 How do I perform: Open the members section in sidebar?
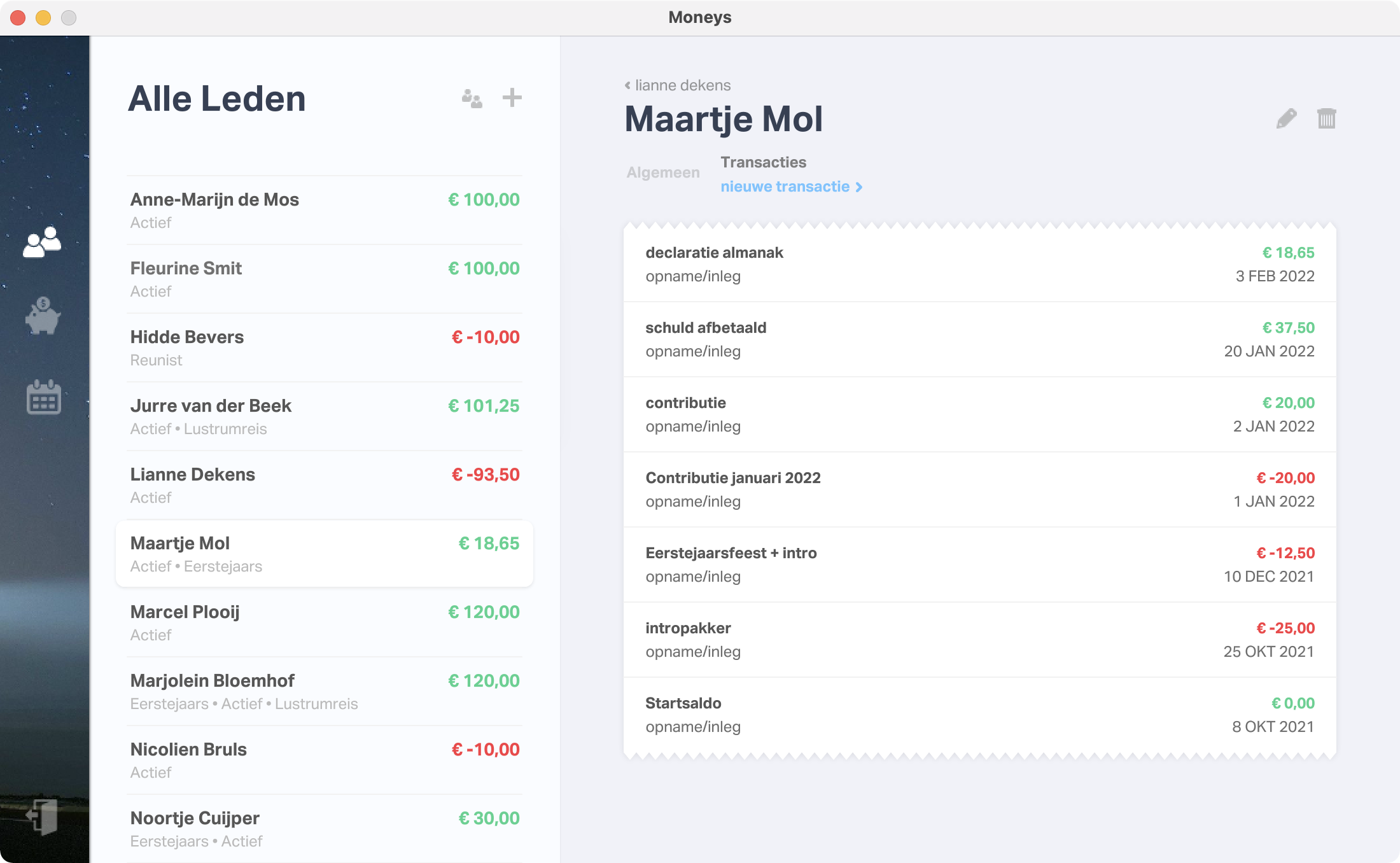(42, 242)
